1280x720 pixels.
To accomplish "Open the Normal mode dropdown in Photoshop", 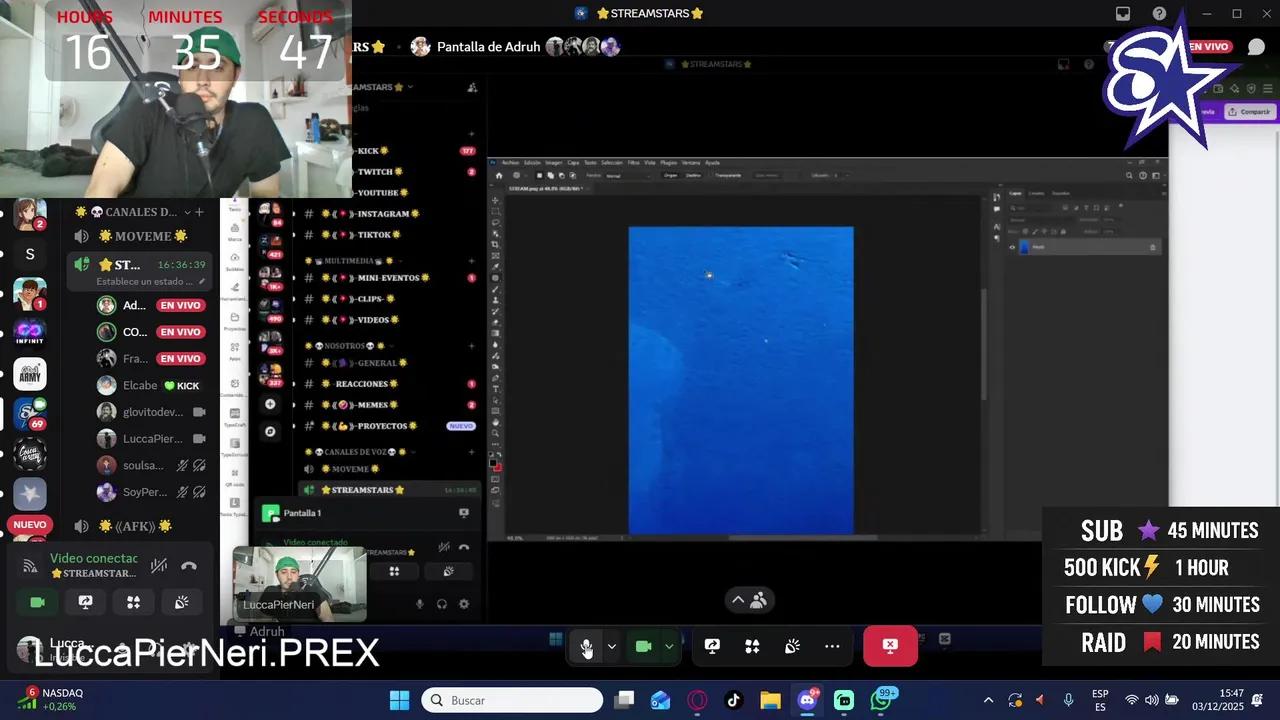I will pos(629,175).
